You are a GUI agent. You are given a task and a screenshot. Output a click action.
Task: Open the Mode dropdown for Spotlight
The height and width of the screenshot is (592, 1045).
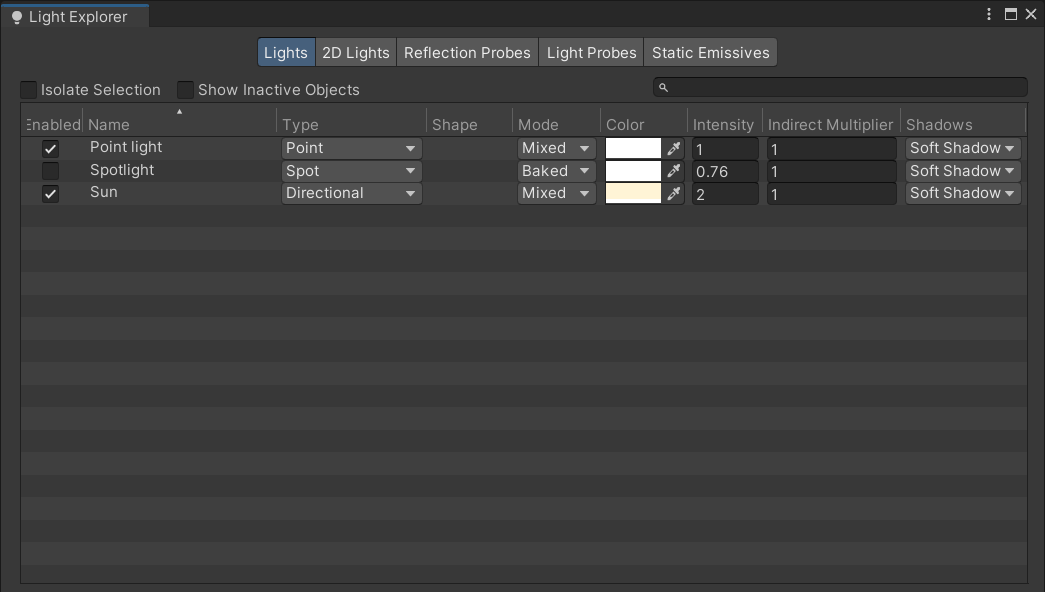557,171
